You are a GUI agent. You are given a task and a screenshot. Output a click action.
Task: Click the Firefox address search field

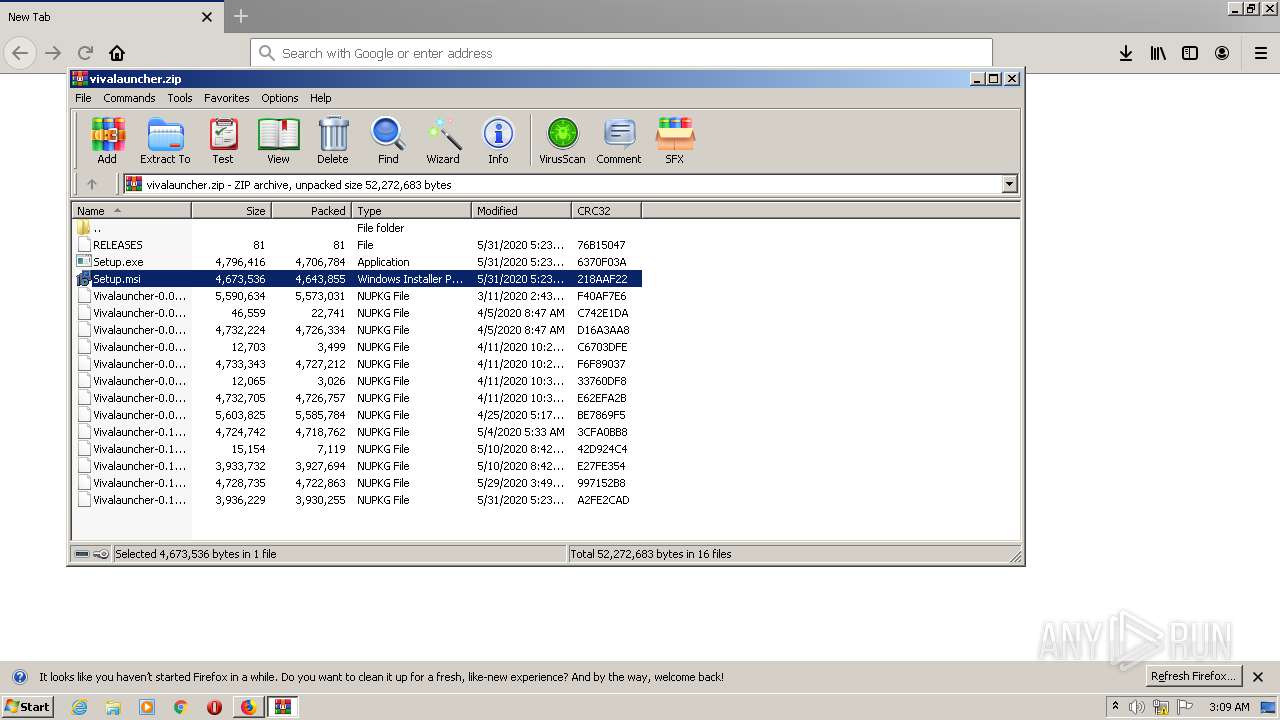tap(621, 53)
